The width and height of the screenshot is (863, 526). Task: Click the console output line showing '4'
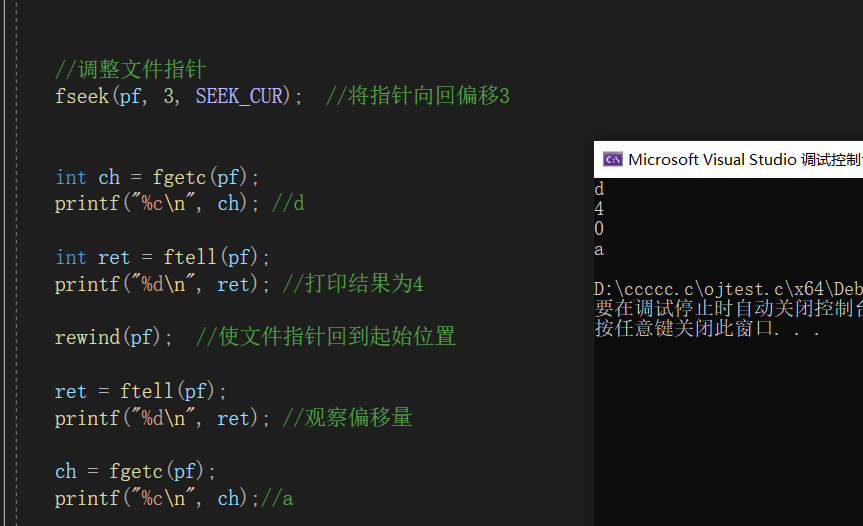599,209
